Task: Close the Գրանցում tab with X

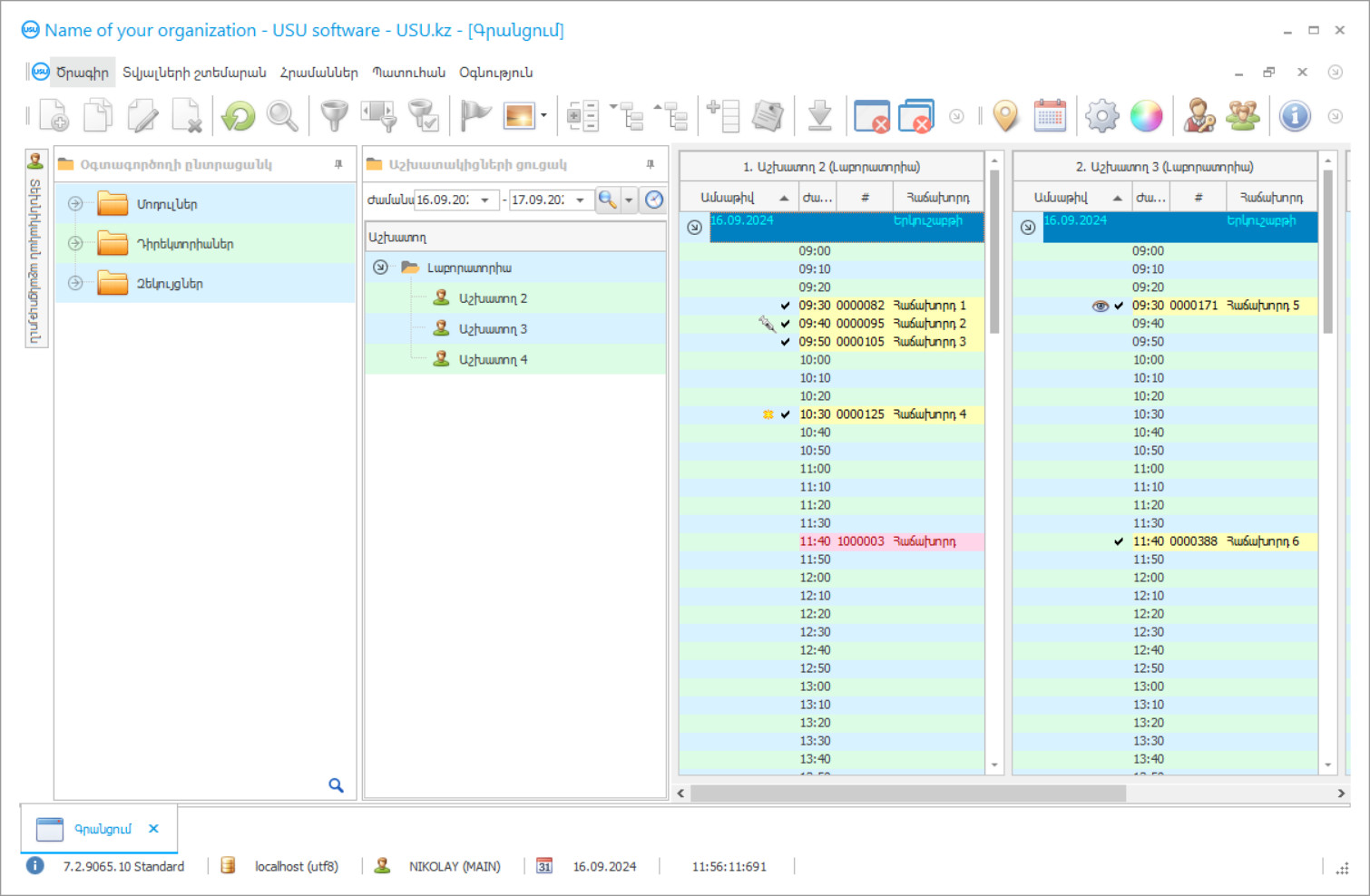Action: click(x=153, y=829)
